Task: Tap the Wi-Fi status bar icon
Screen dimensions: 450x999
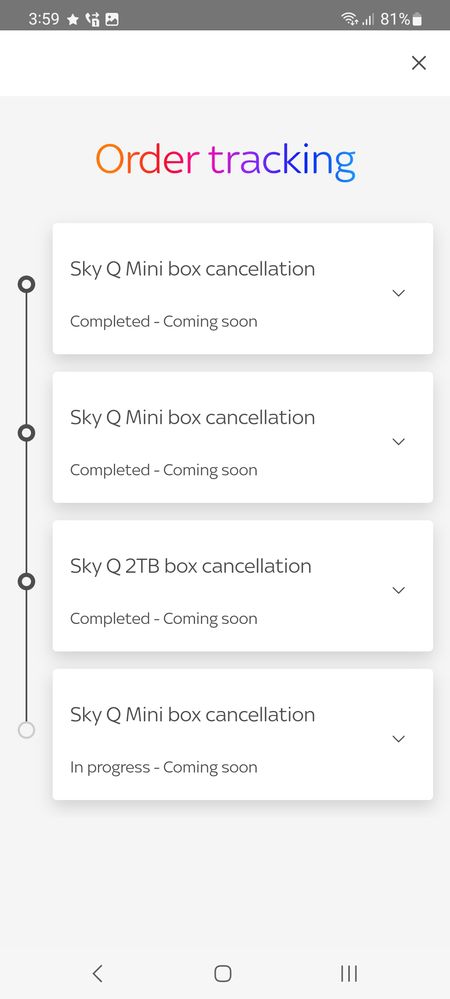Action: coord(350,19)
